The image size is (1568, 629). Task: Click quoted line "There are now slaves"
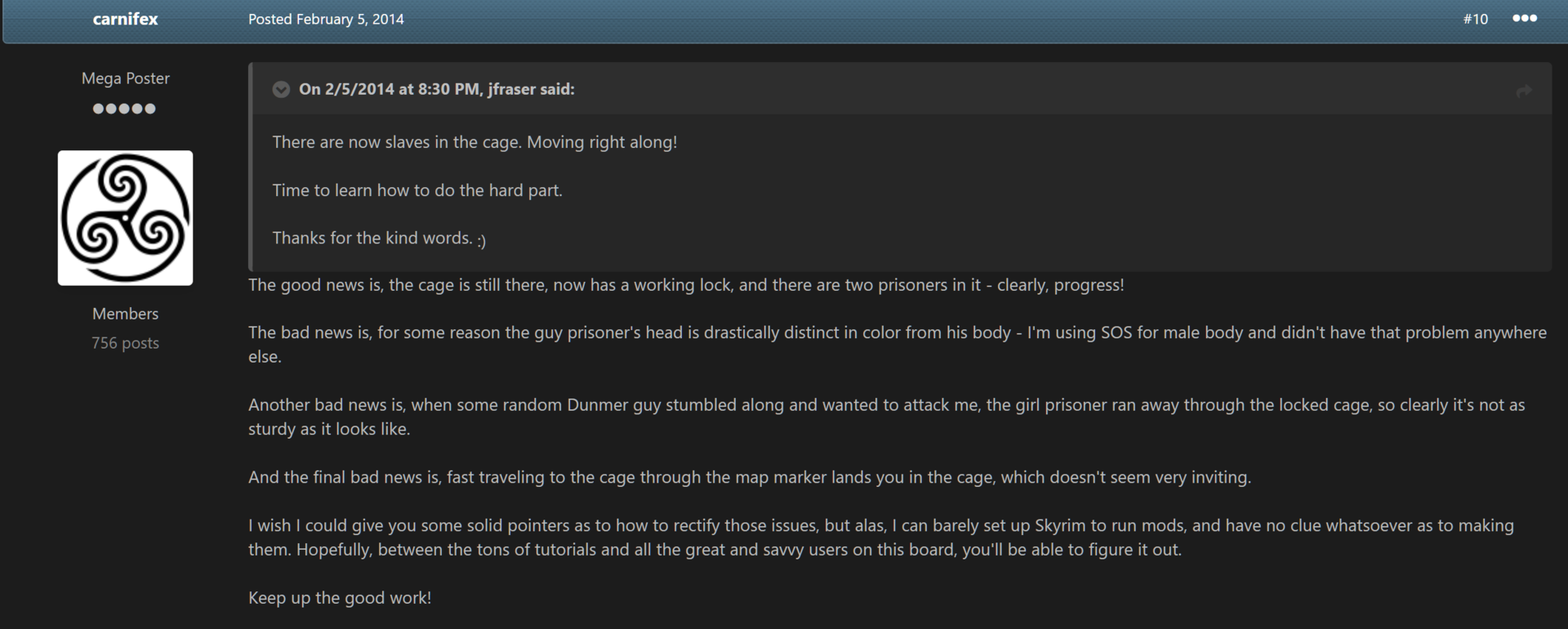pyautogui.click(x=474, y=142)
